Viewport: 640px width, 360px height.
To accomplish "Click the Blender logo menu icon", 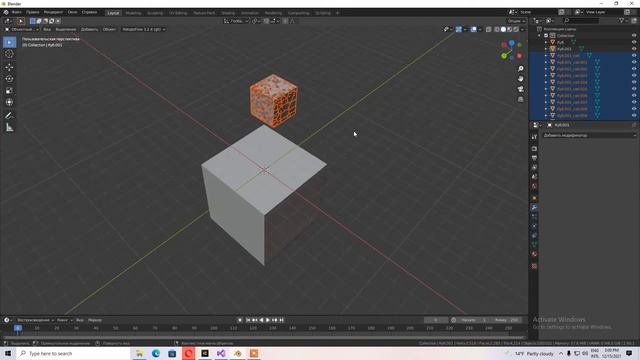I will pos(6,12).
